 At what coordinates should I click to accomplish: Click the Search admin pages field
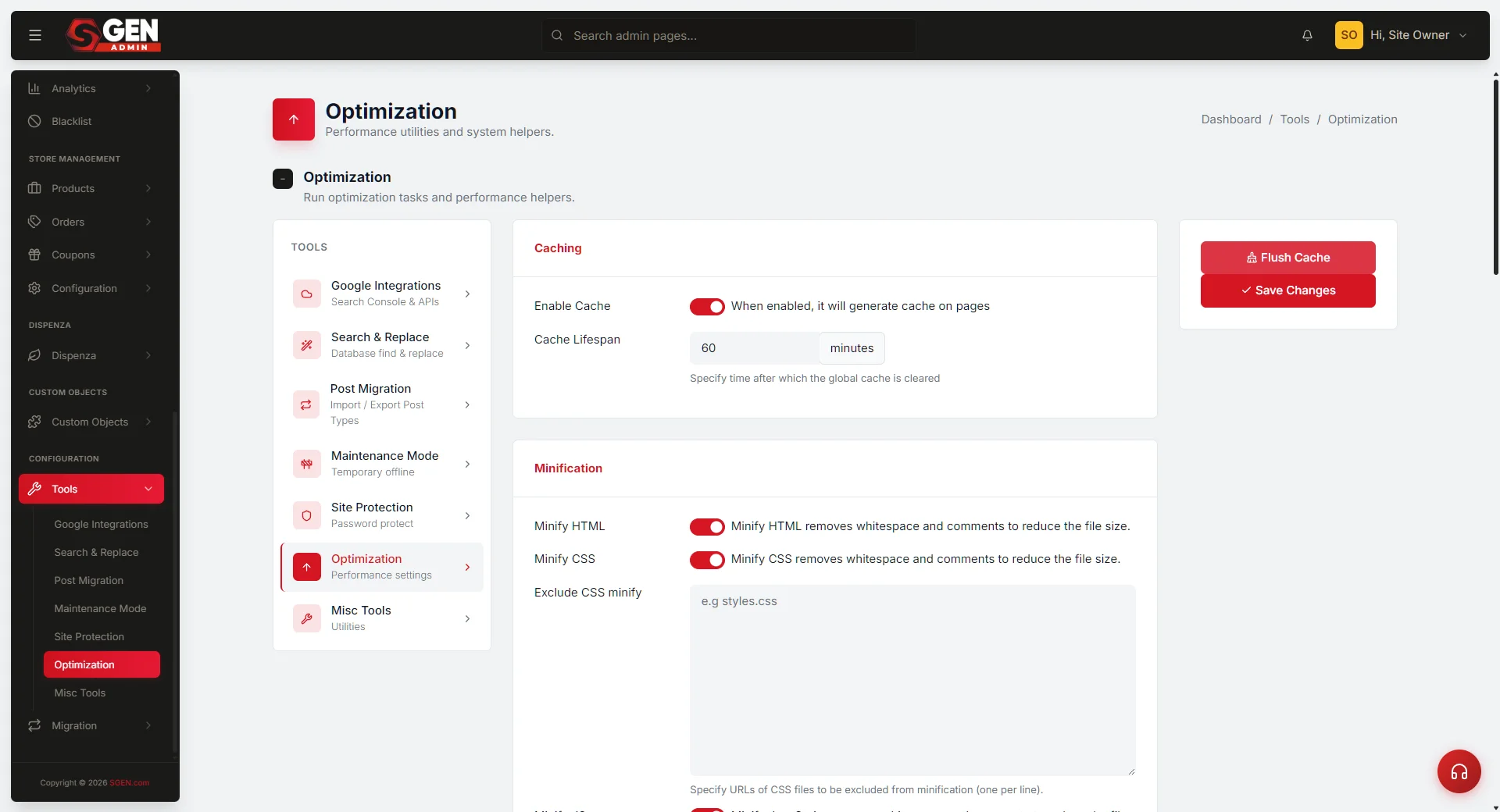point(728,35)
